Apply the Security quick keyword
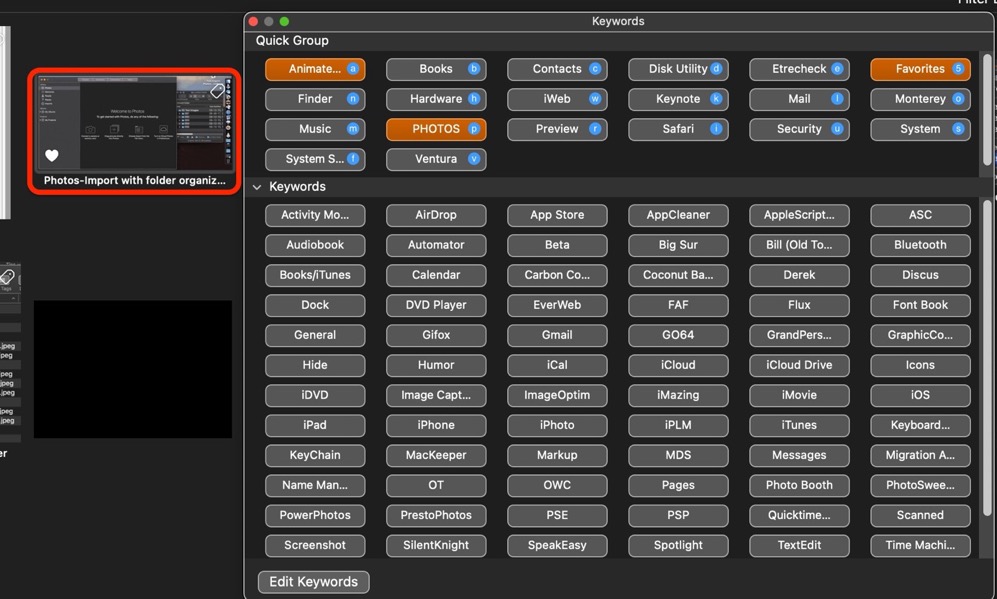 click(x=799, y=129)
